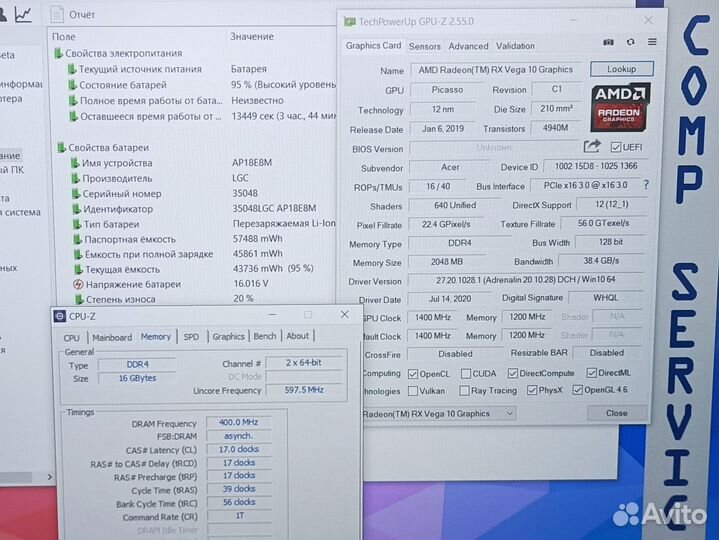Click the GPU-Z screenshot camera icon

[608, 42]
